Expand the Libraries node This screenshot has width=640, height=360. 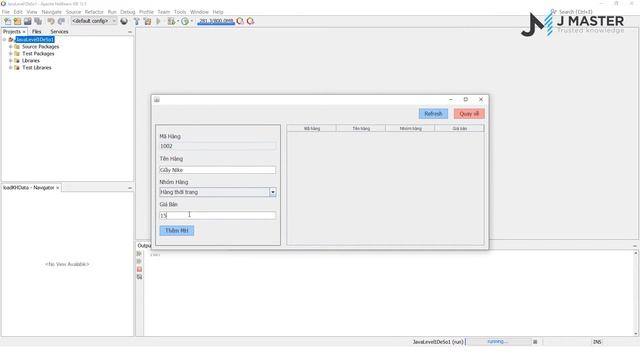11,61
